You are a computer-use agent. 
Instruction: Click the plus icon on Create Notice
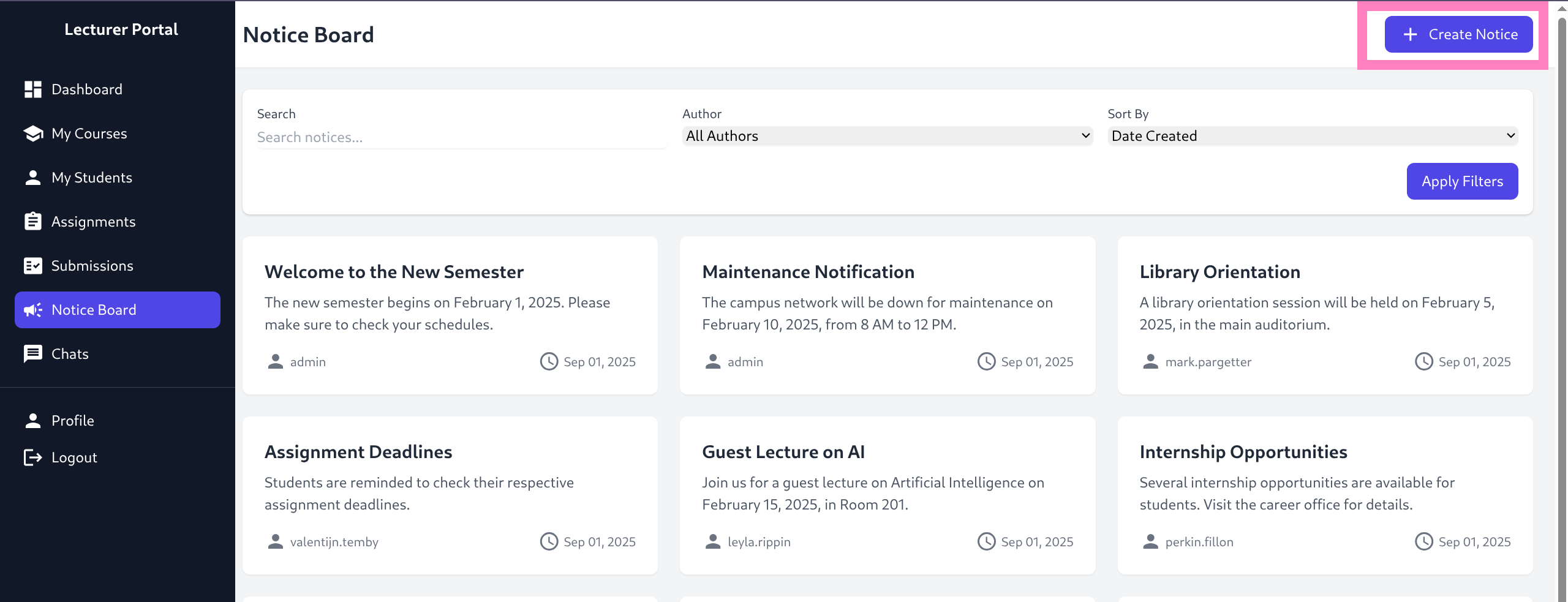1410,34
